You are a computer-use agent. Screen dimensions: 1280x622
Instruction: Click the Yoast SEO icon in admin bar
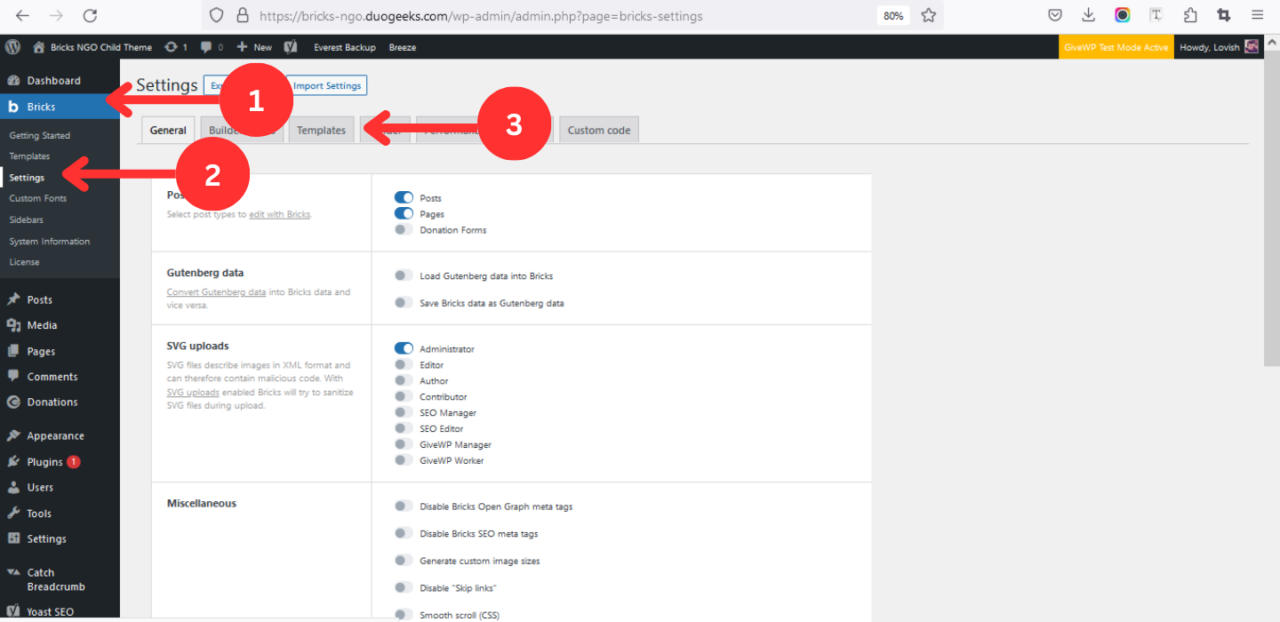(290, 46)
